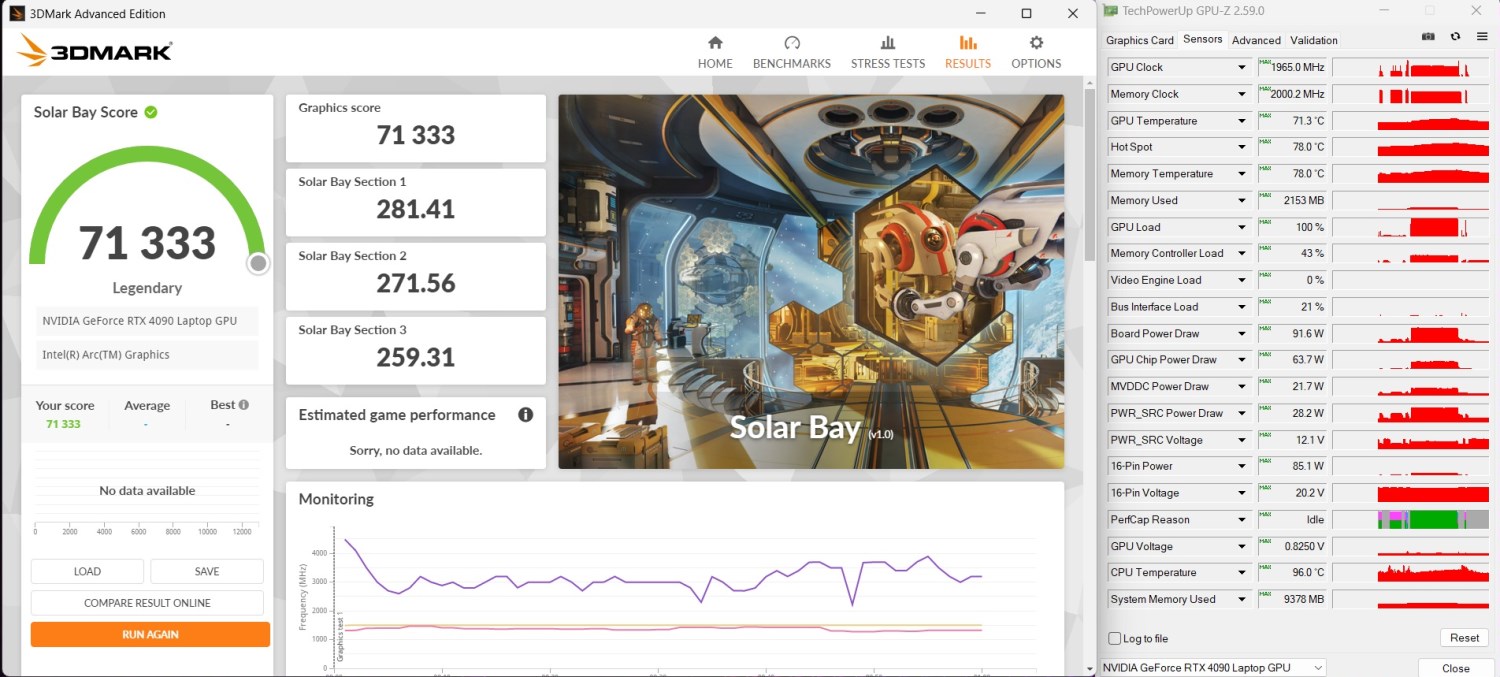
Task: Click the RUN AGAIN button
Action: pos(150,634)
